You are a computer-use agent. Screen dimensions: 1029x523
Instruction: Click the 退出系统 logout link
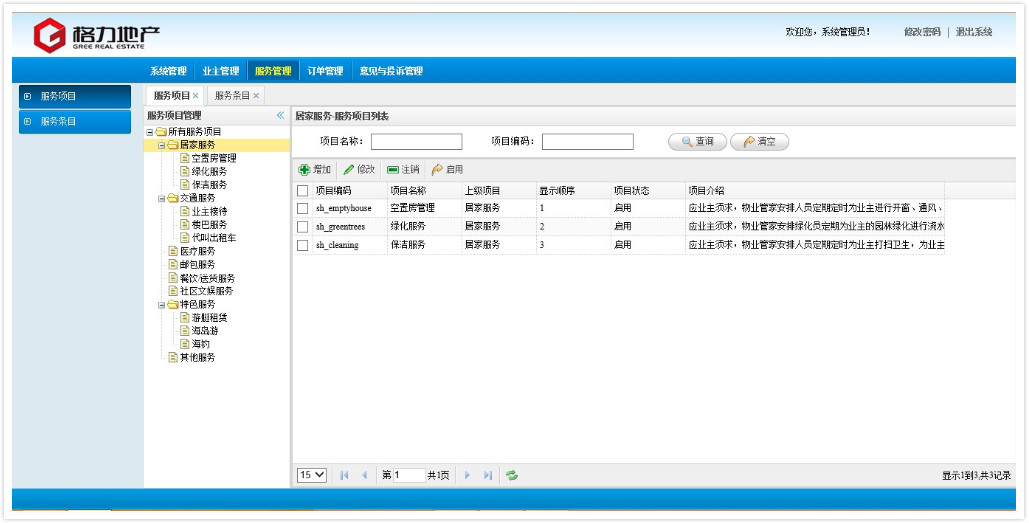[974, 32]
